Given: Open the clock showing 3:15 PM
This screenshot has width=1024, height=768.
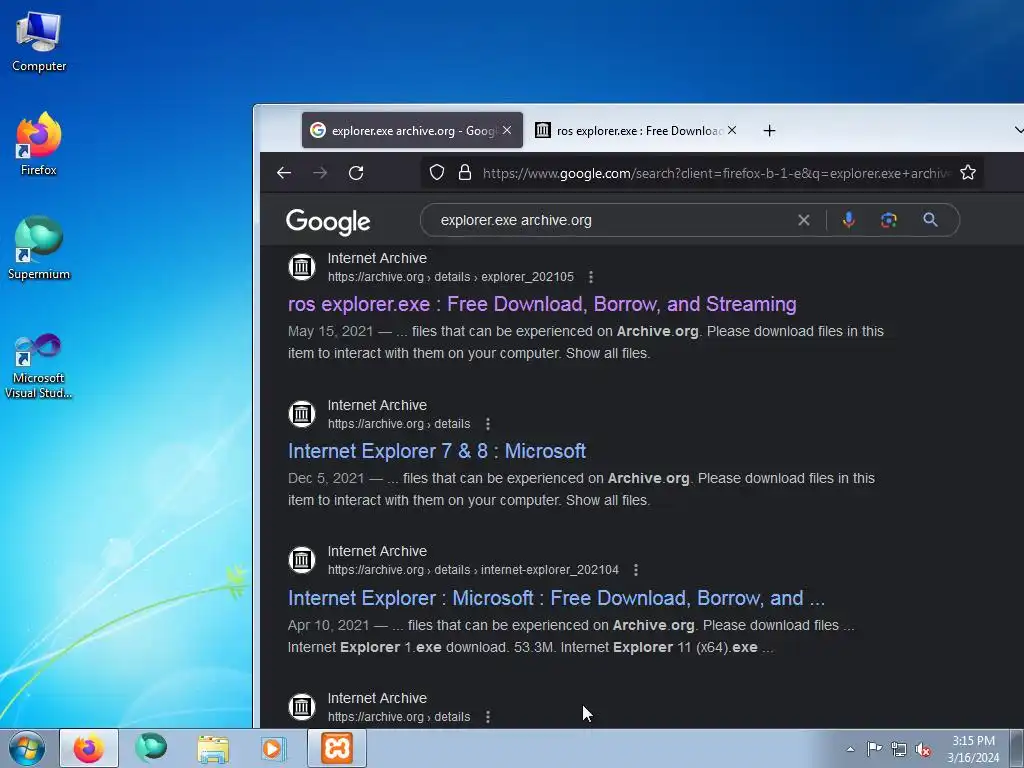Looking at the screenshot, I should [x=973, y=749].
